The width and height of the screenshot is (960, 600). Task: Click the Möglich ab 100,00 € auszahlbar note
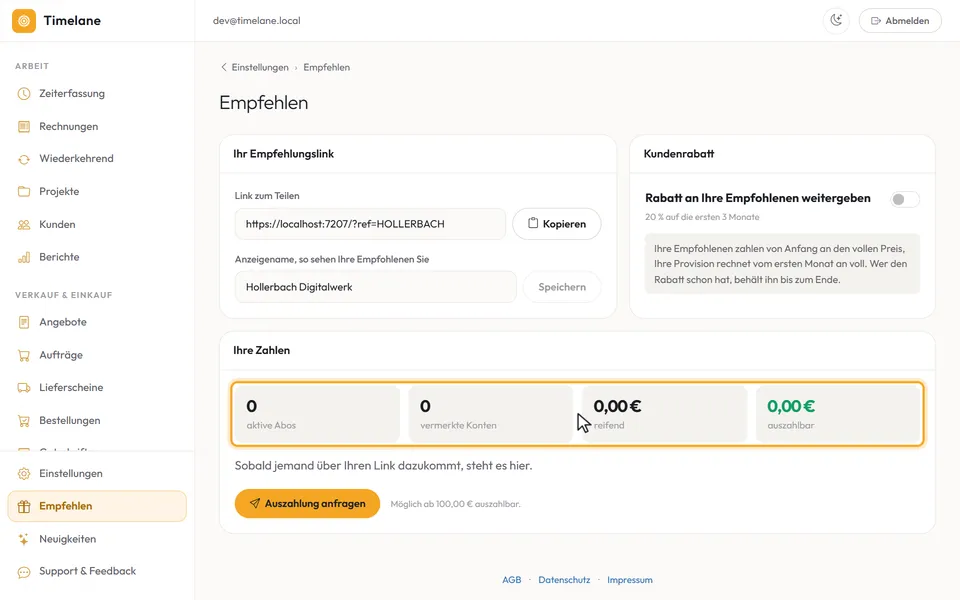pyautogui.click(x=456, y=504)
